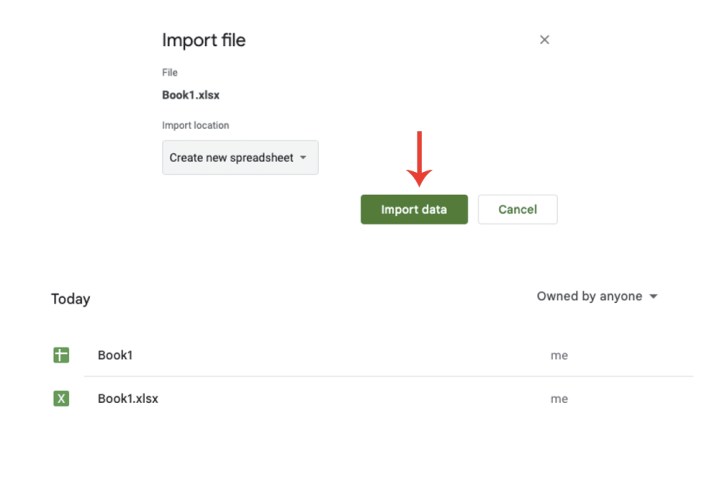Click the green Import data button

tap(414, 209)
